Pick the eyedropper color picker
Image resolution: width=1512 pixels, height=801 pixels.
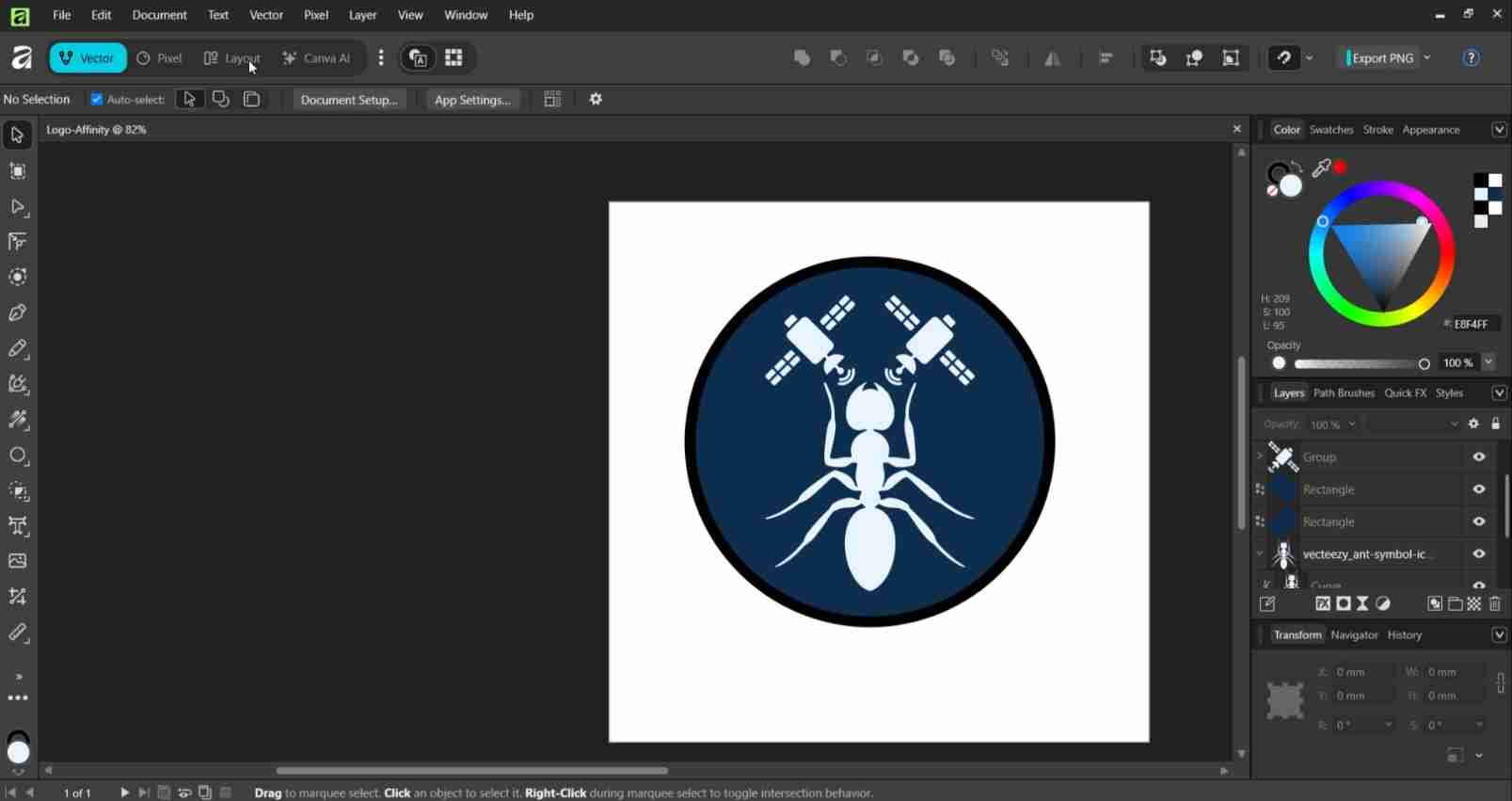point(1322,168)
